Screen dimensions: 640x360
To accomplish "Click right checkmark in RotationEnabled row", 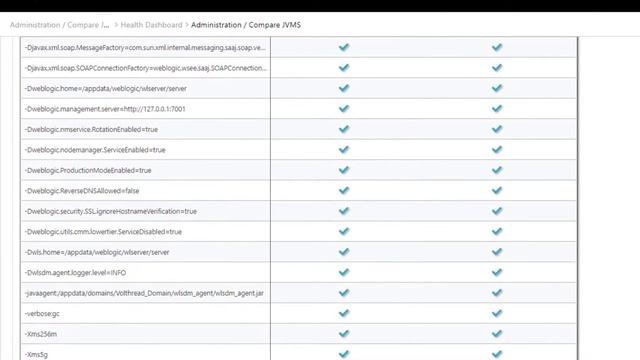I will pyautogui.click(x=497, y=129).
